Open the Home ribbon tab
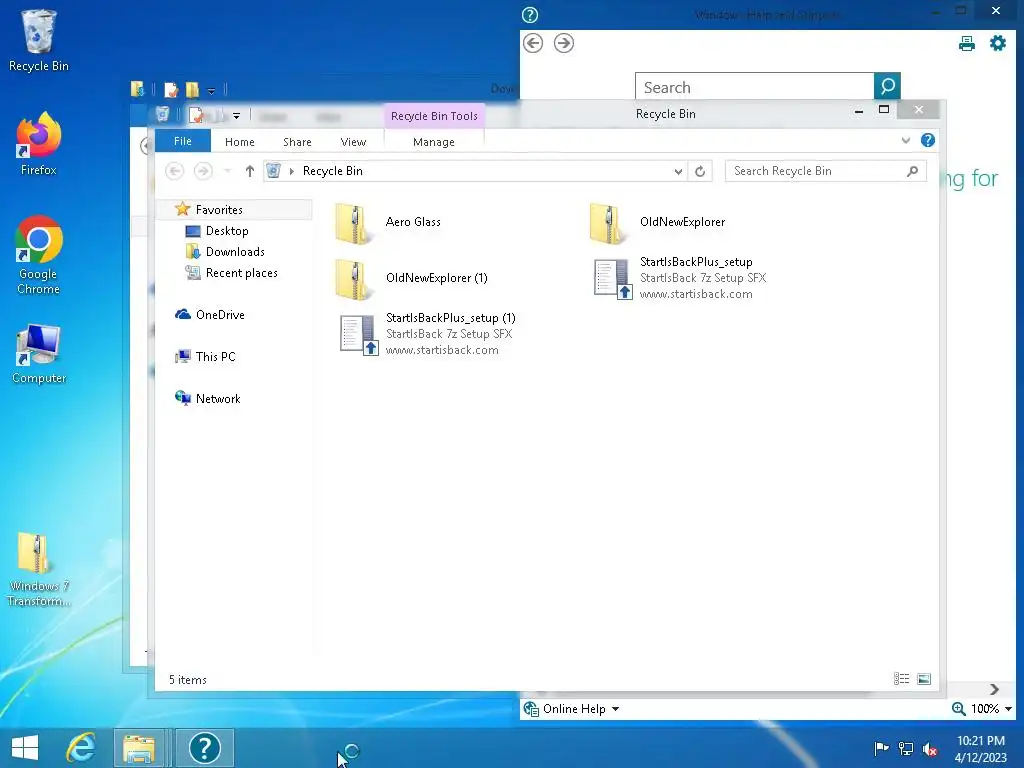Screen dimensions: 1024x768 click(x=240, y=142)
